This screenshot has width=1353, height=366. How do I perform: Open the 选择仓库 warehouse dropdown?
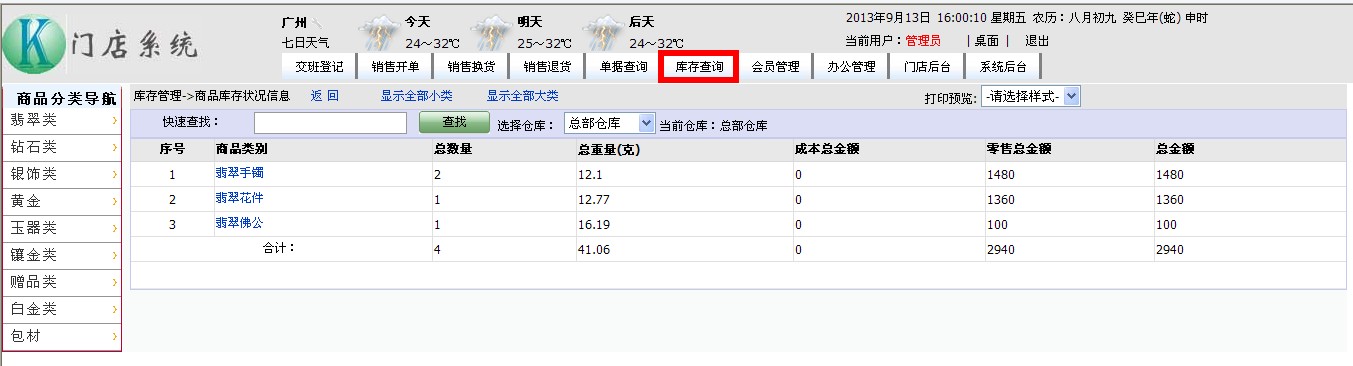pos(609,124)
